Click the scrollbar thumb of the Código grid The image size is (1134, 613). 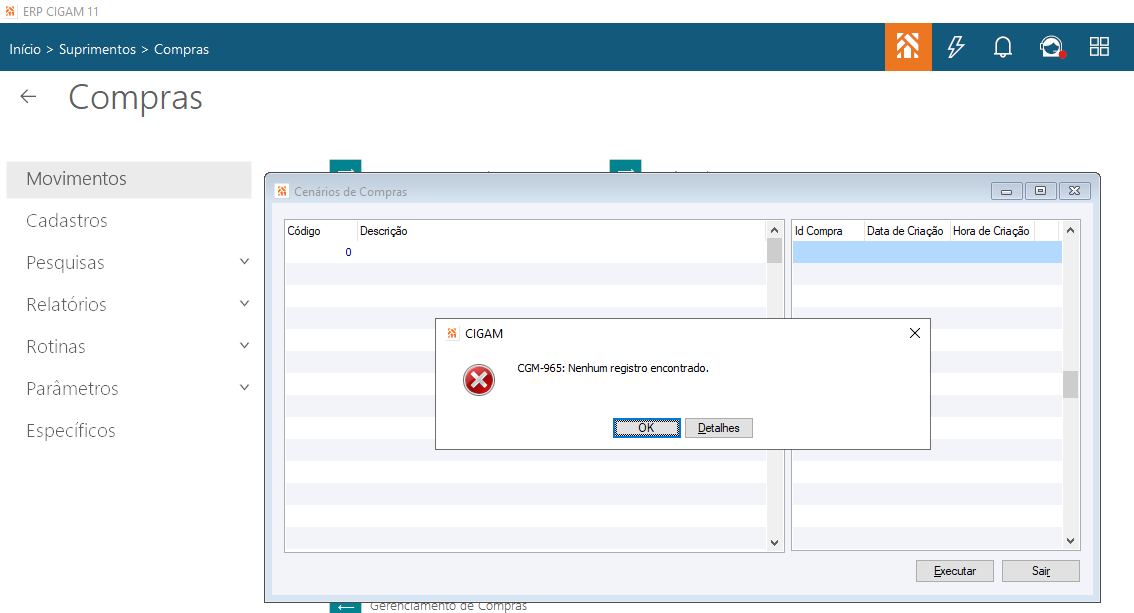[775, 251]
